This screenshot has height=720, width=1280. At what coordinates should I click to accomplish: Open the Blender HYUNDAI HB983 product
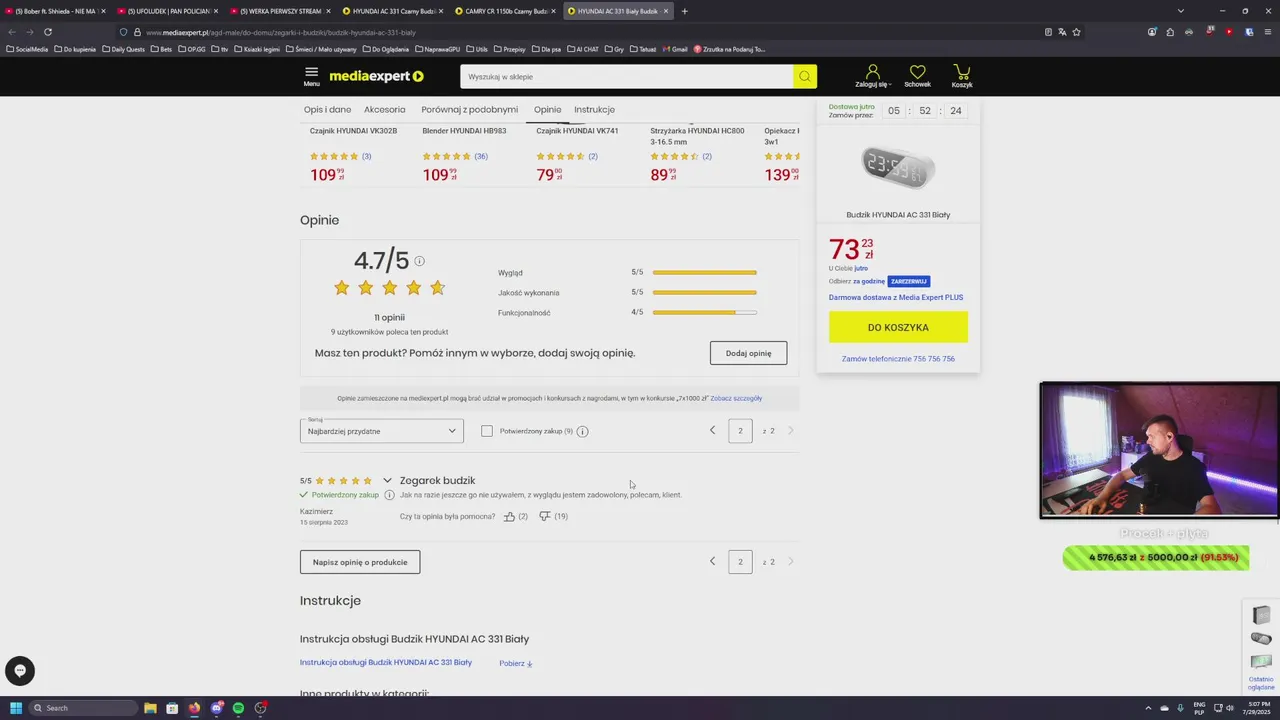(464, 131)
